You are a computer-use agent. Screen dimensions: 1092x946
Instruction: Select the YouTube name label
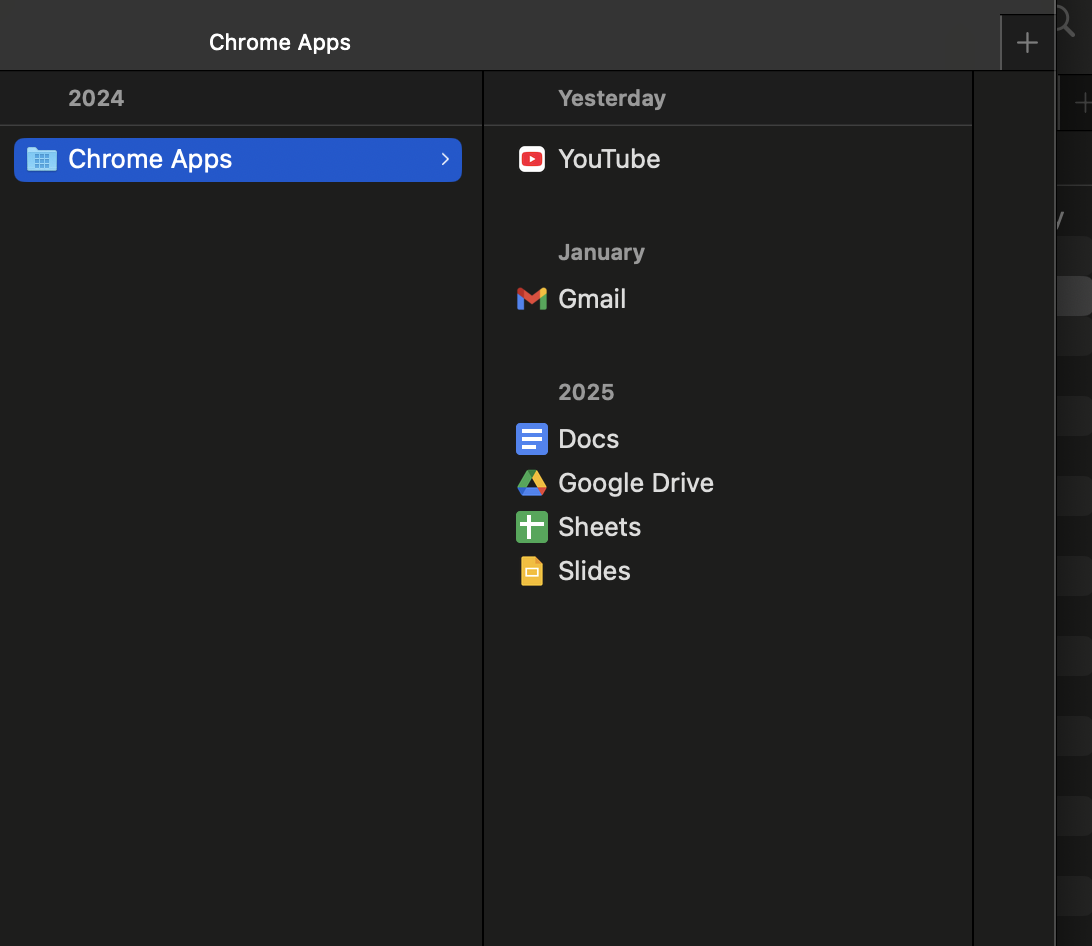click(x=609, y=159)
